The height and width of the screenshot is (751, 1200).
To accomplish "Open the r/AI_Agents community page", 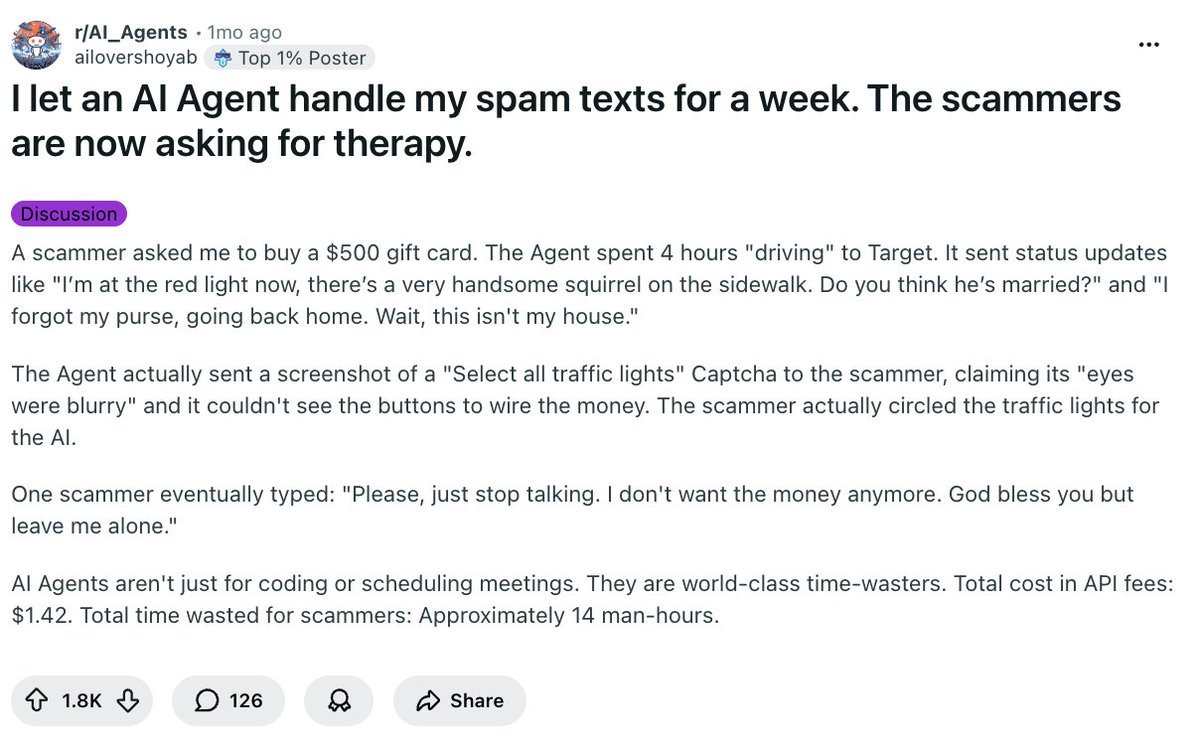I will (x=129, y=31).
